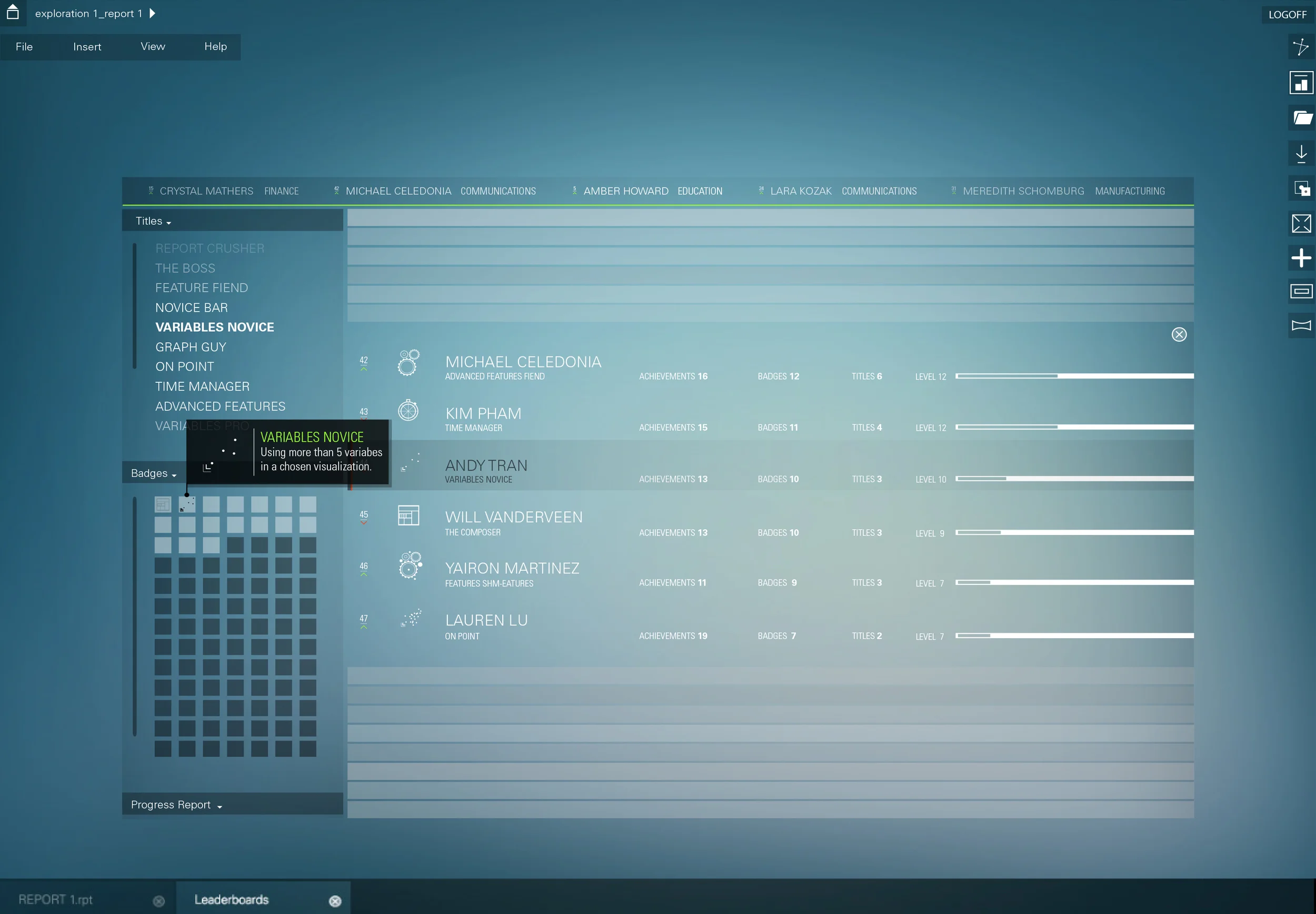Open the View menu
This screenshot has width=1316, height=914.
coord(153,46)
